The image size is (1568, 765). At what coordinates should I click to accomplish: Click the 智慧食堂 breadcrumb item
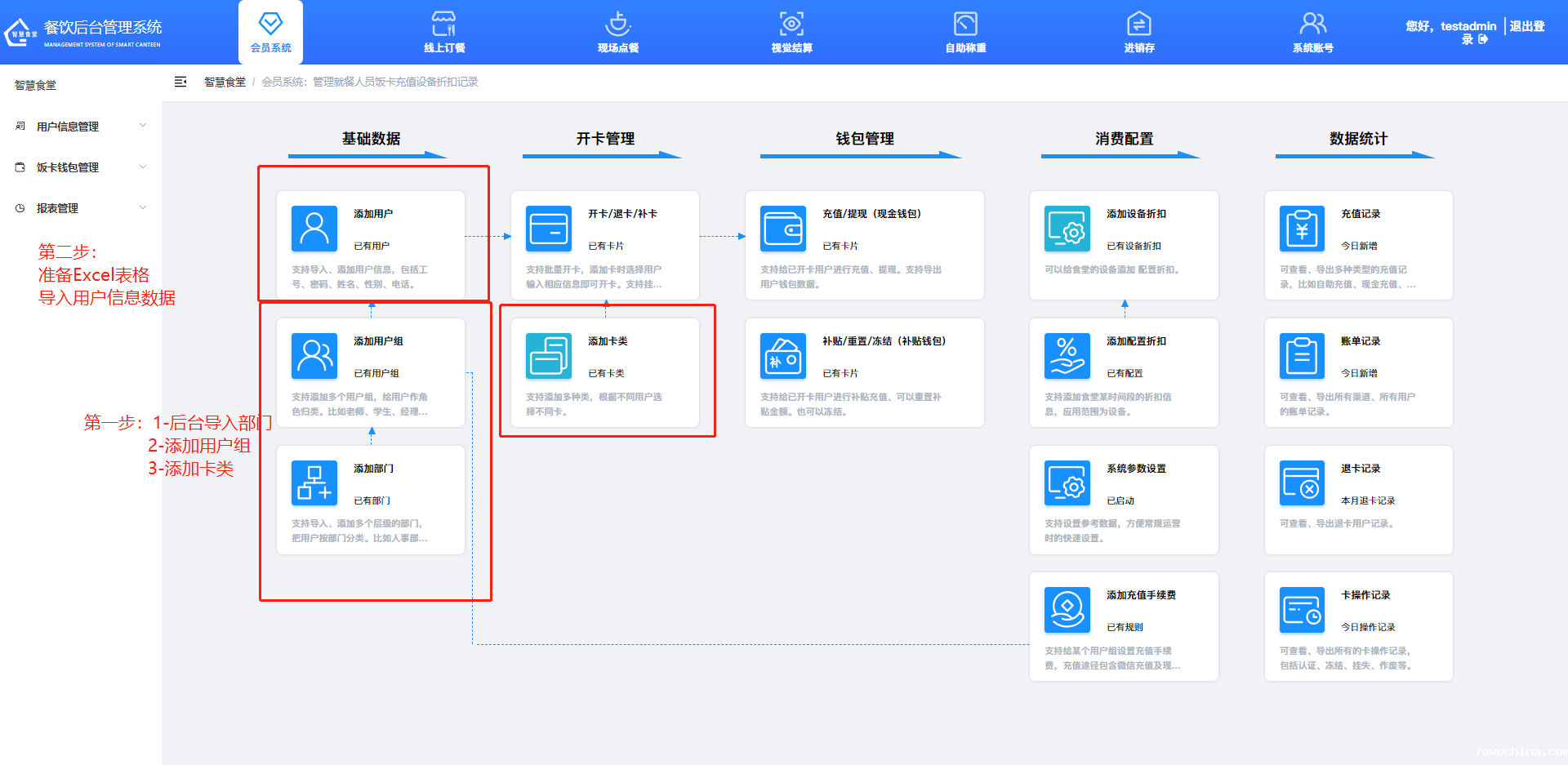click(224, 82)
